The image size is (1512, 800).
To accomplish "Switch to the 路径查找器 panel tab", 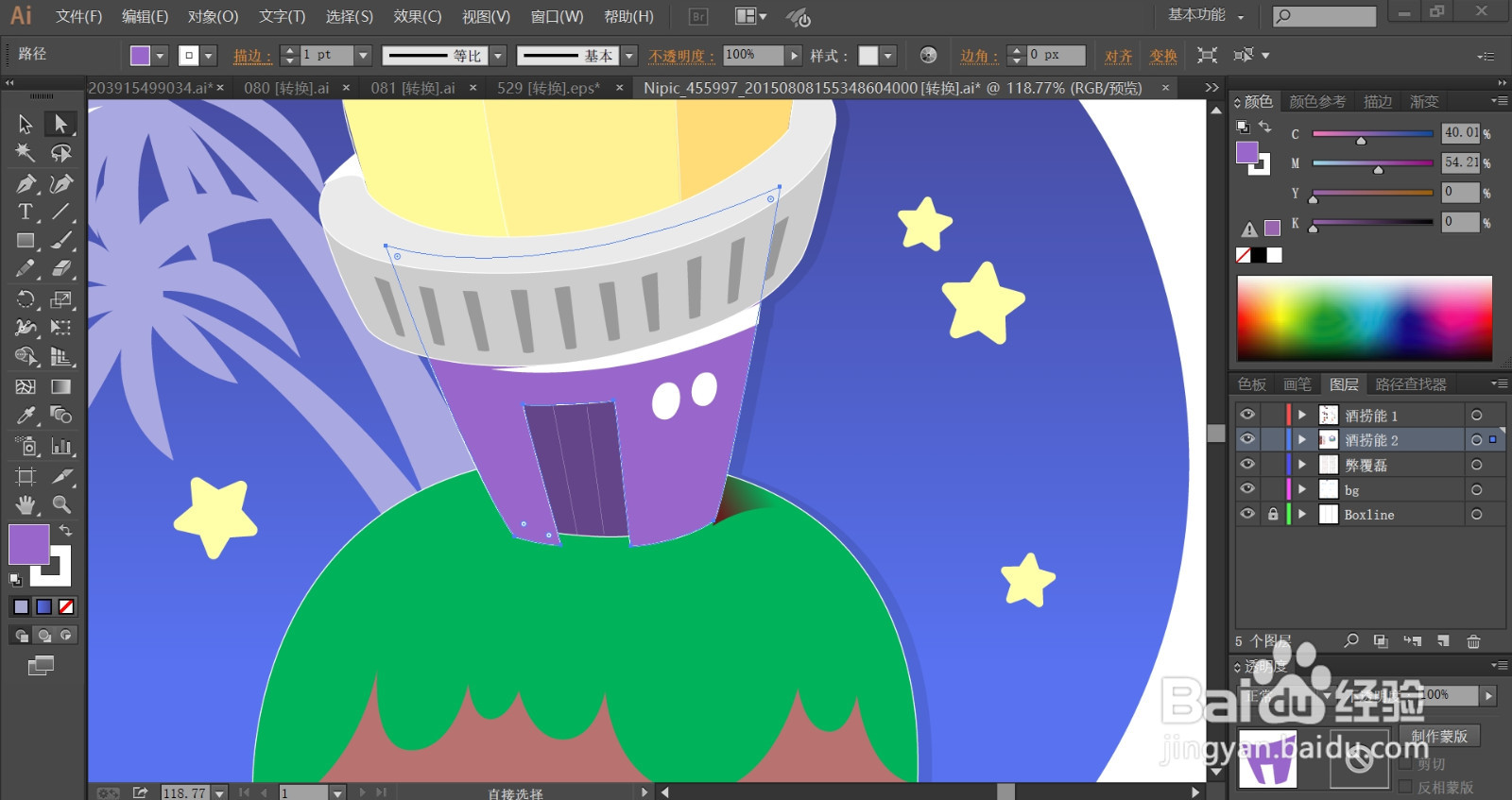I will point(1411,384).
